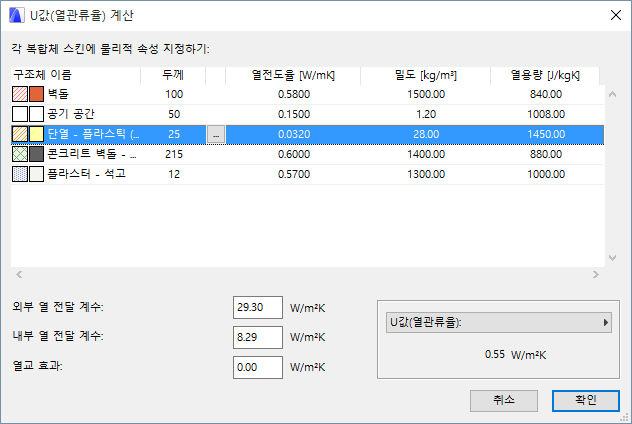Image resolution: width=632 pixels, height=424 pixels.
Task: Click the brick (벽돌) hatch pattern icon
Action: pyautogui.click(x=20, y=93)
